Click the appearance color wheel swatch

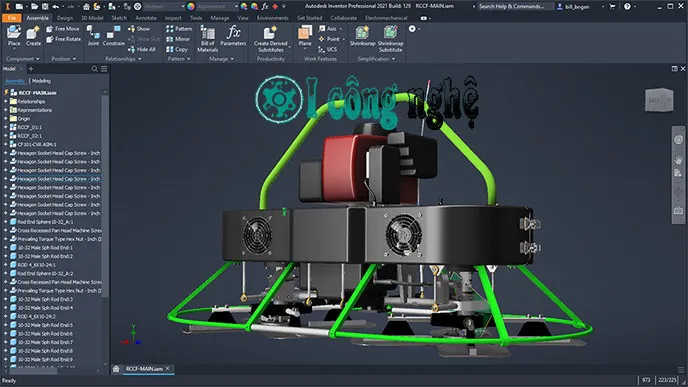coord(191,7)
